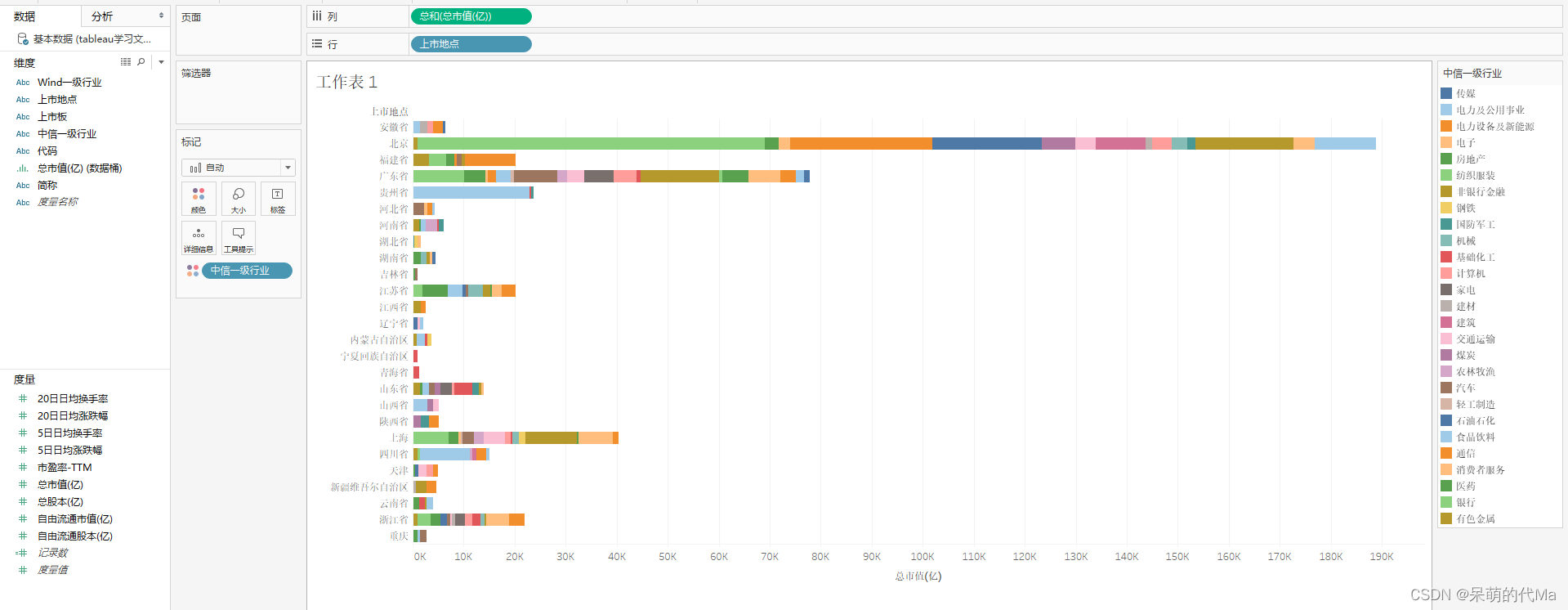Image resolution: width=1568 pixels, height=610 pixels.
Task: Click the Abc icon next to 代码
Action: click(x=23, y=151)
